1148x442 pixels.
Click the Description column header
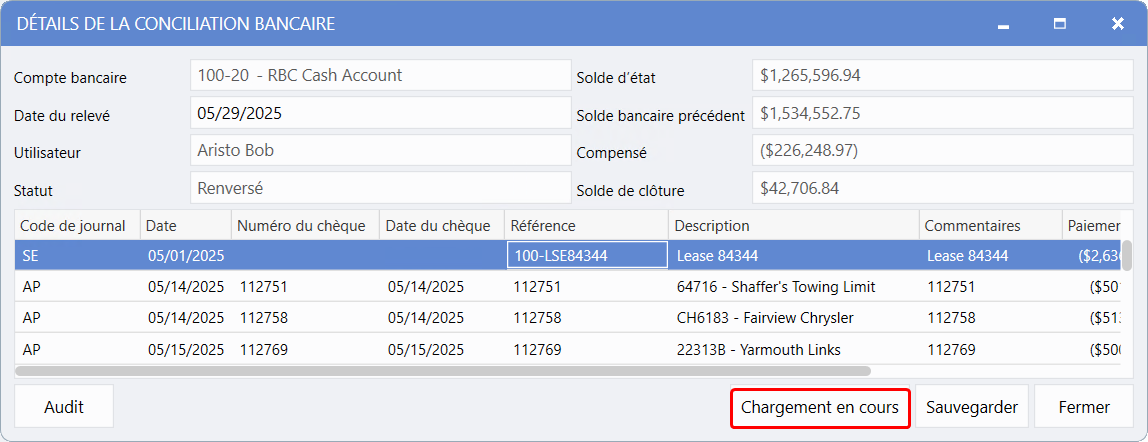click(792, 226)
